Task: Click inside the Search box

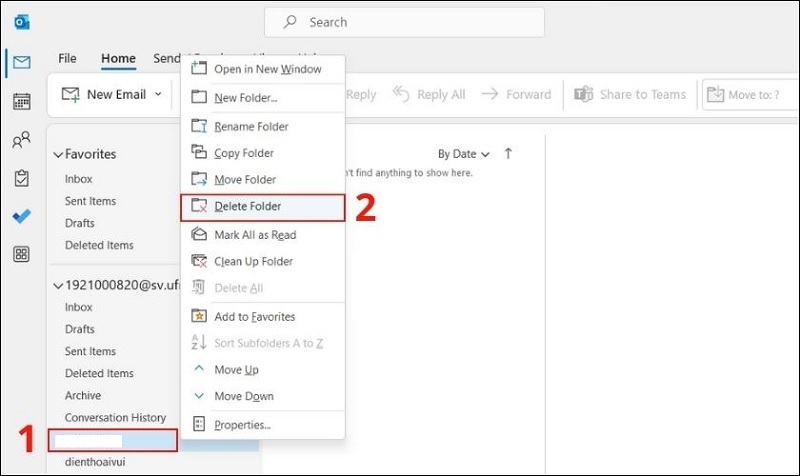Action: tap(404, 22)
